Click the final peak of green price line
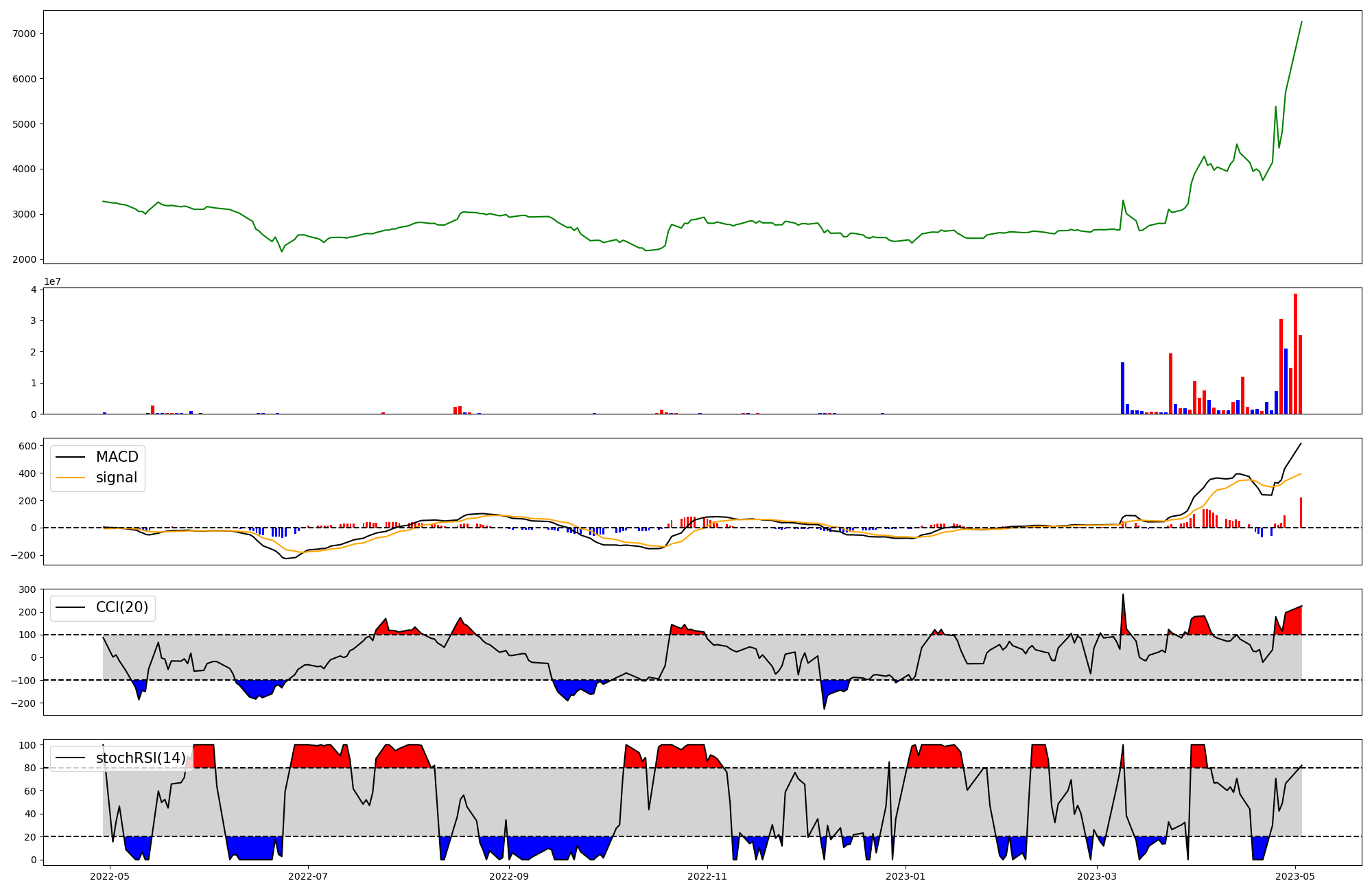The image size is (1372, 892). pyautogui.click(x=1301, y=22)
